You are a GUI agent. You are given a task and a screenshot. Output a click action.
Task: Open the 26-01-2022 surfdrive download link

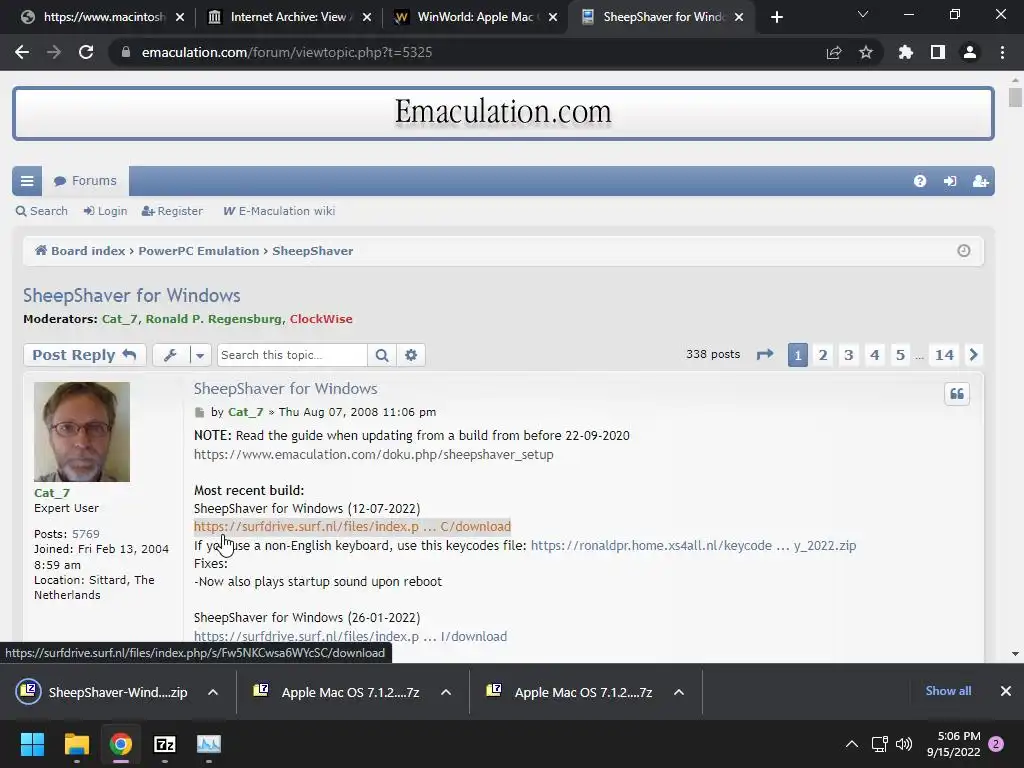tap(350, 636)
